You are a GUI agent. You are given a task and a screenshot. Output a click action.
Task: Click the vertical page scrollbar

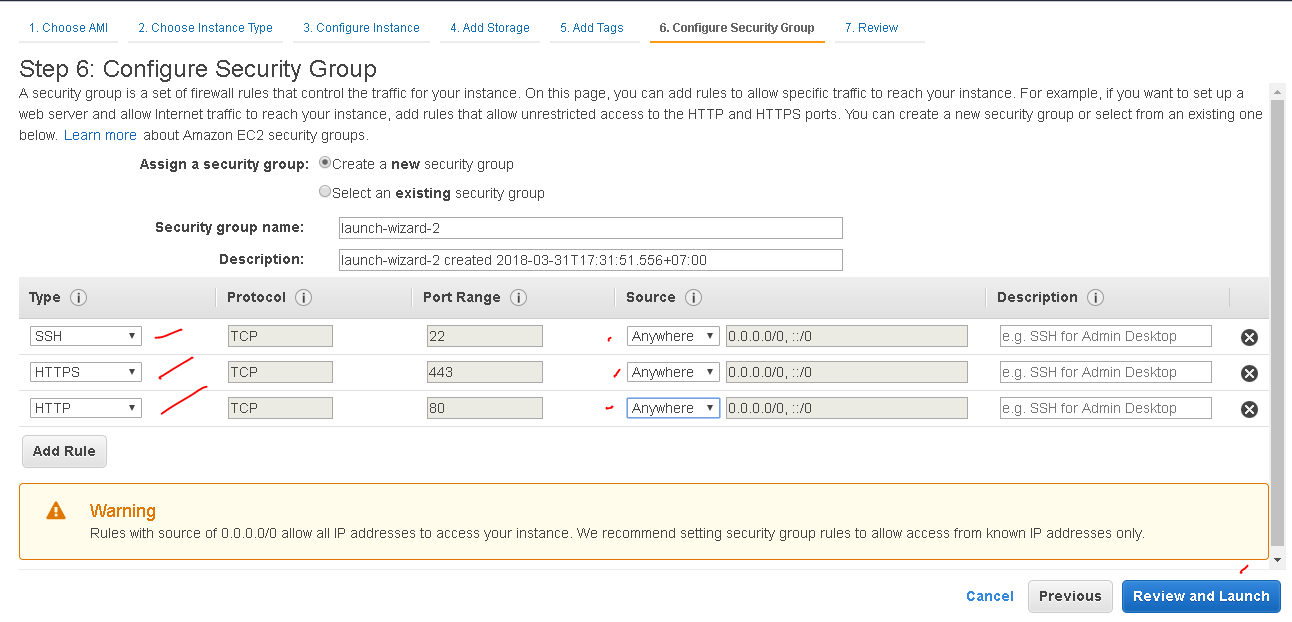1277,320
